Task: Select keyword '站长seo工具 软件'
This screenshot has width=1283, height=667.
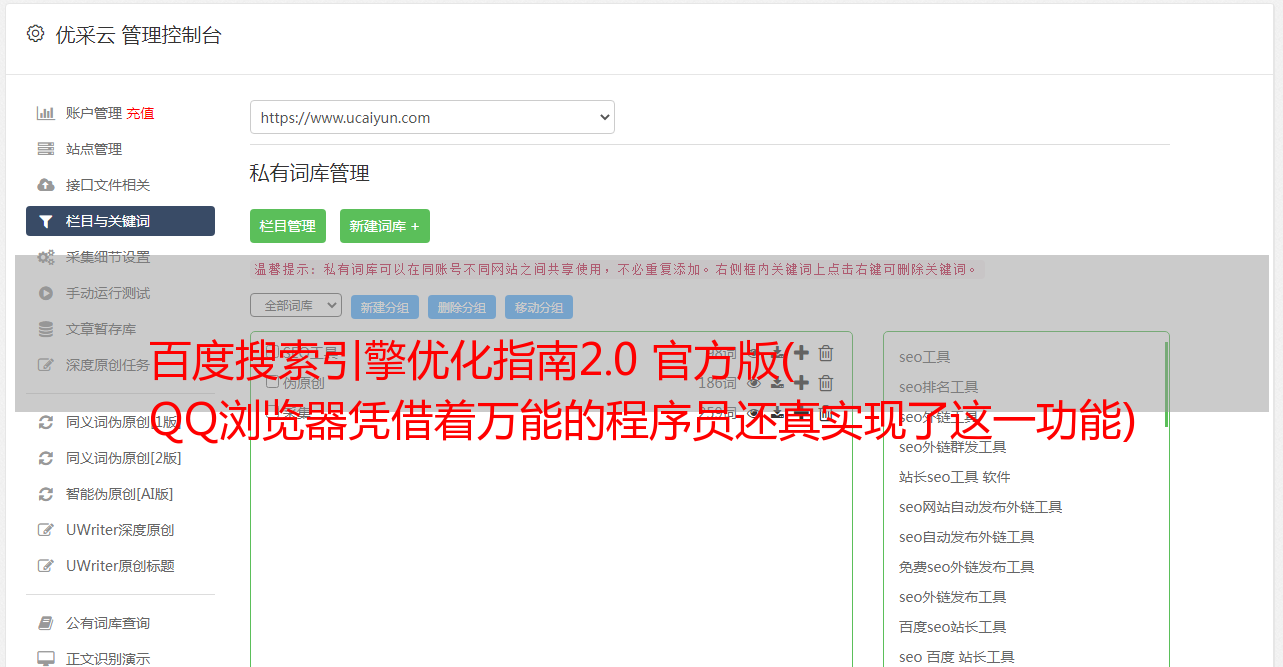Action: (954, 477)
